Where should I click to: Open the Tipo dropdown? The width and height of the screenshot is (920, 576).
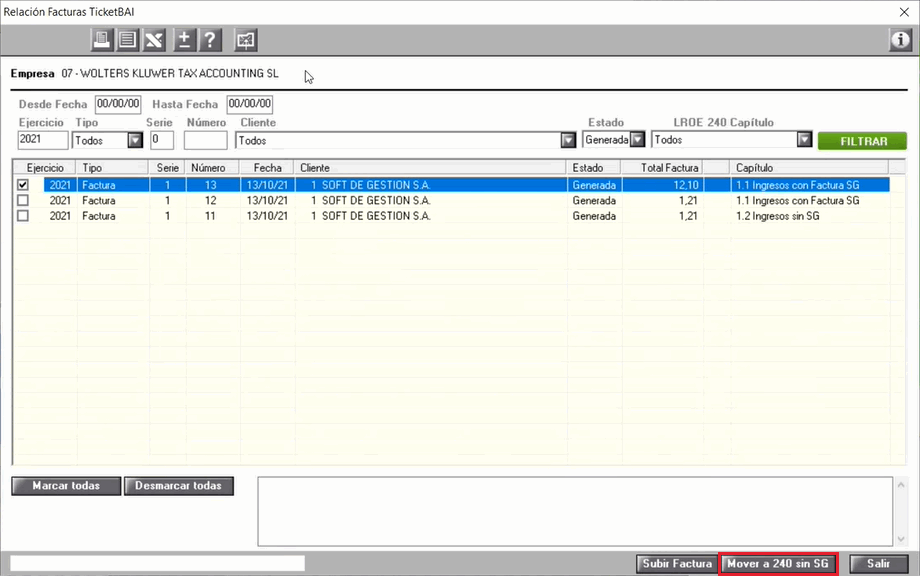[x=135, y=140]
